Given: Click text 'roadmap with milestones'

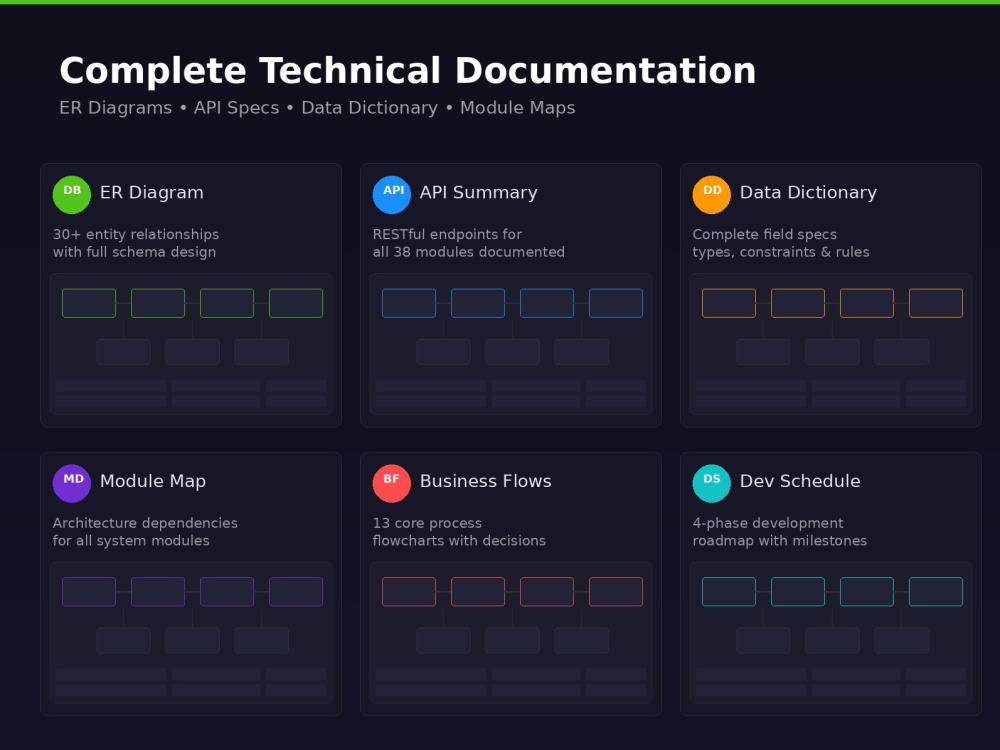Looking at the screenshot, I should tap(780, 541).
